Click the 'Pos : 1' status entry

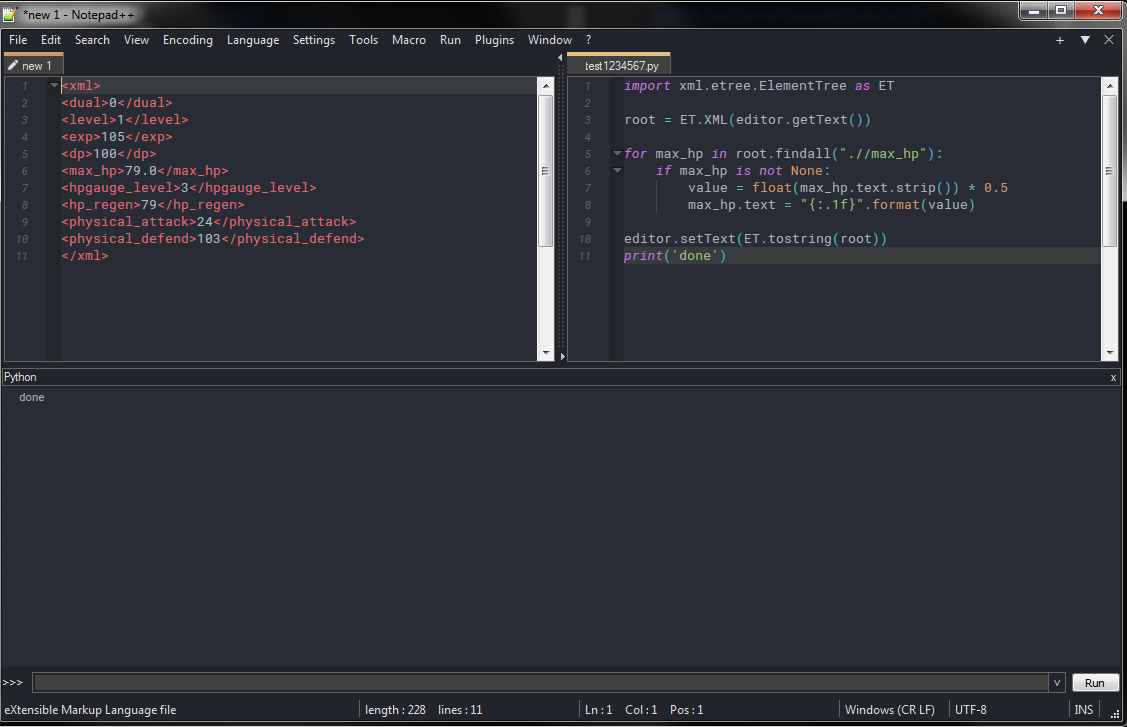[x=686, y=710]
